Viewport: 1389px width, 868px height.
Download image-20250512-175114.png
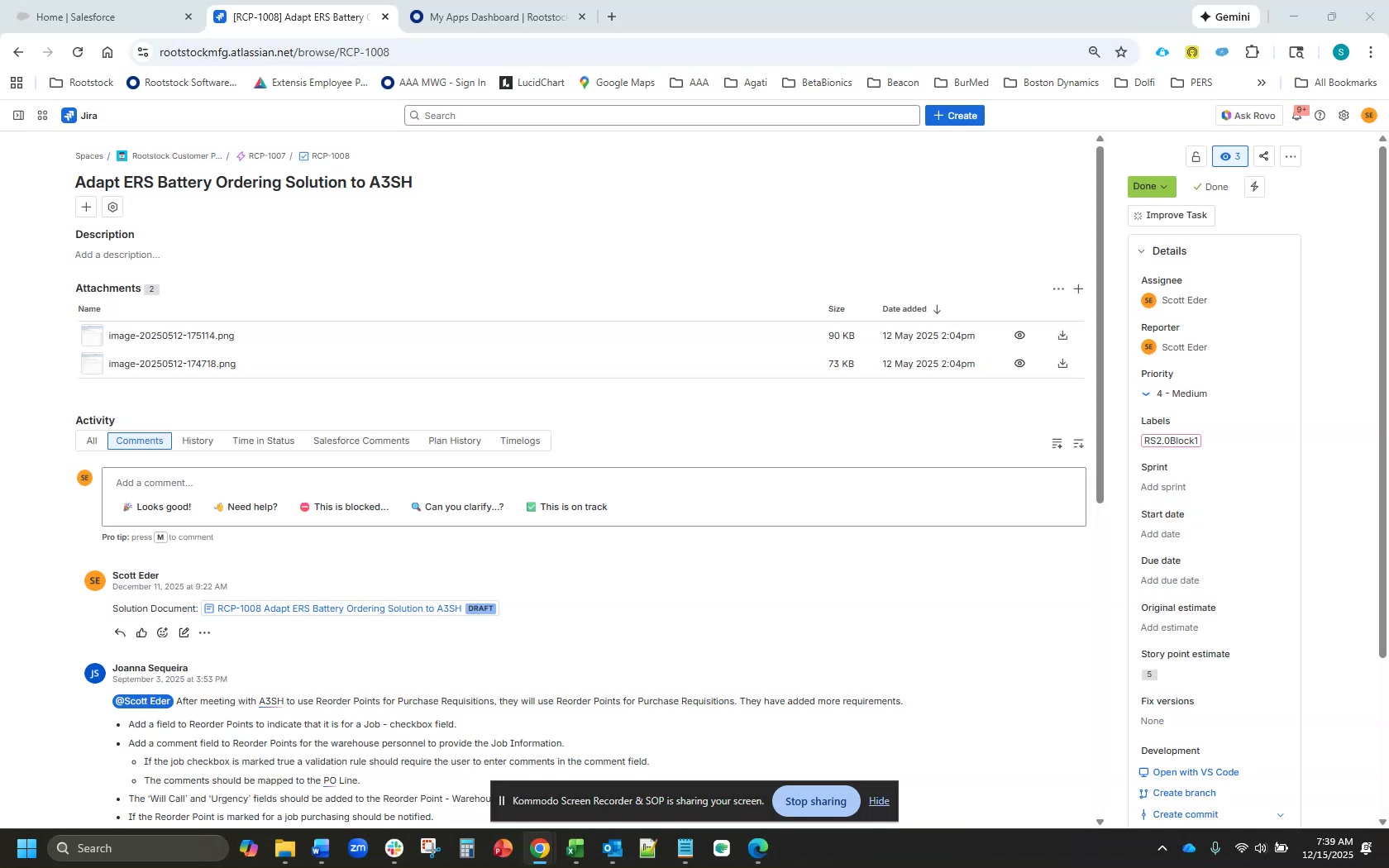1062,336
